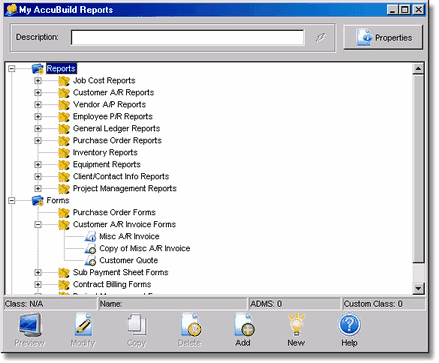439x363 pixels.
Task: Click the Preview monitor icon
Action: click(30, 325)
